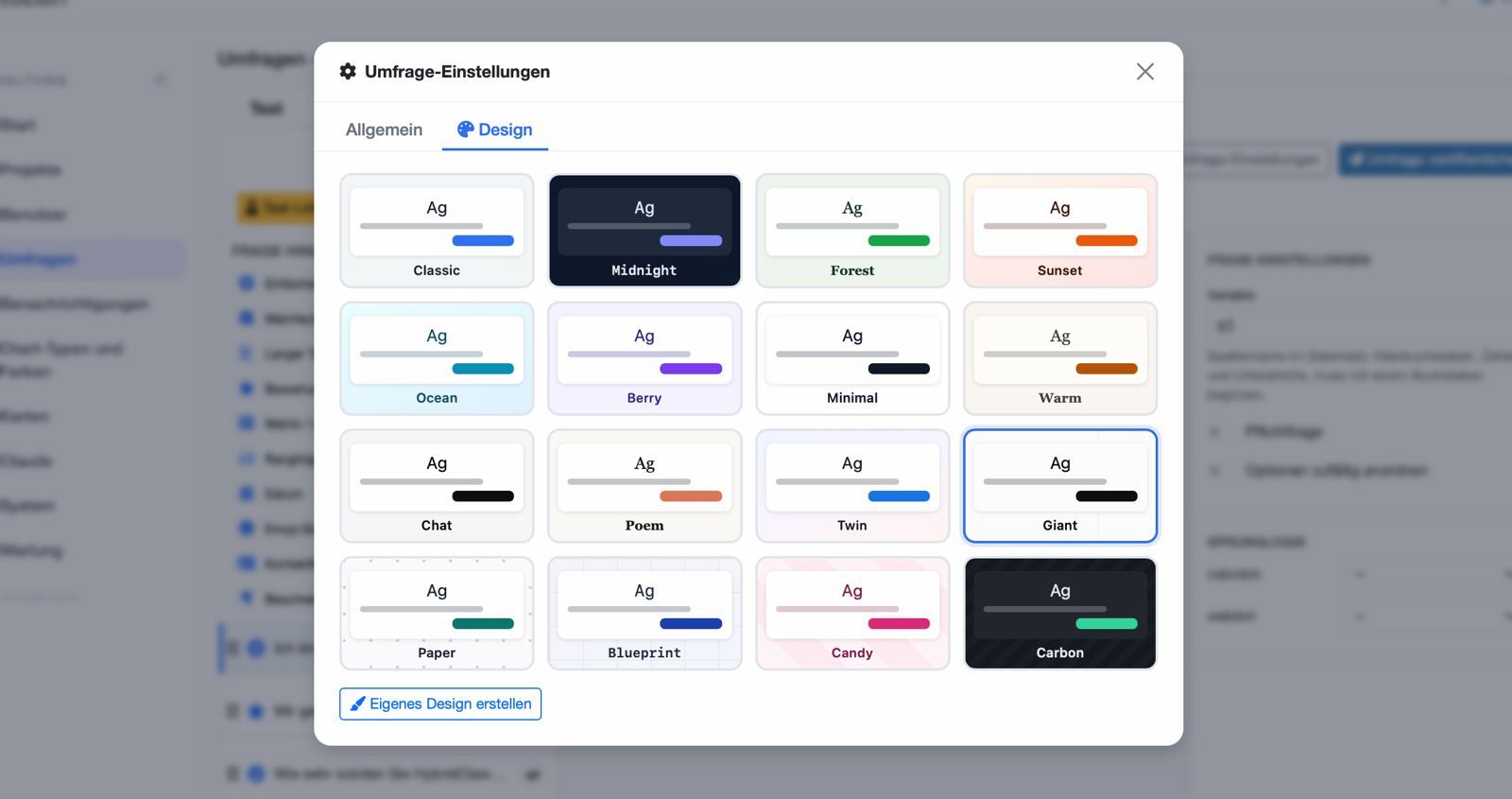
Task: Click Eigenes Design erstellen button
Action: pyautogui.click(x=440, y=703)
